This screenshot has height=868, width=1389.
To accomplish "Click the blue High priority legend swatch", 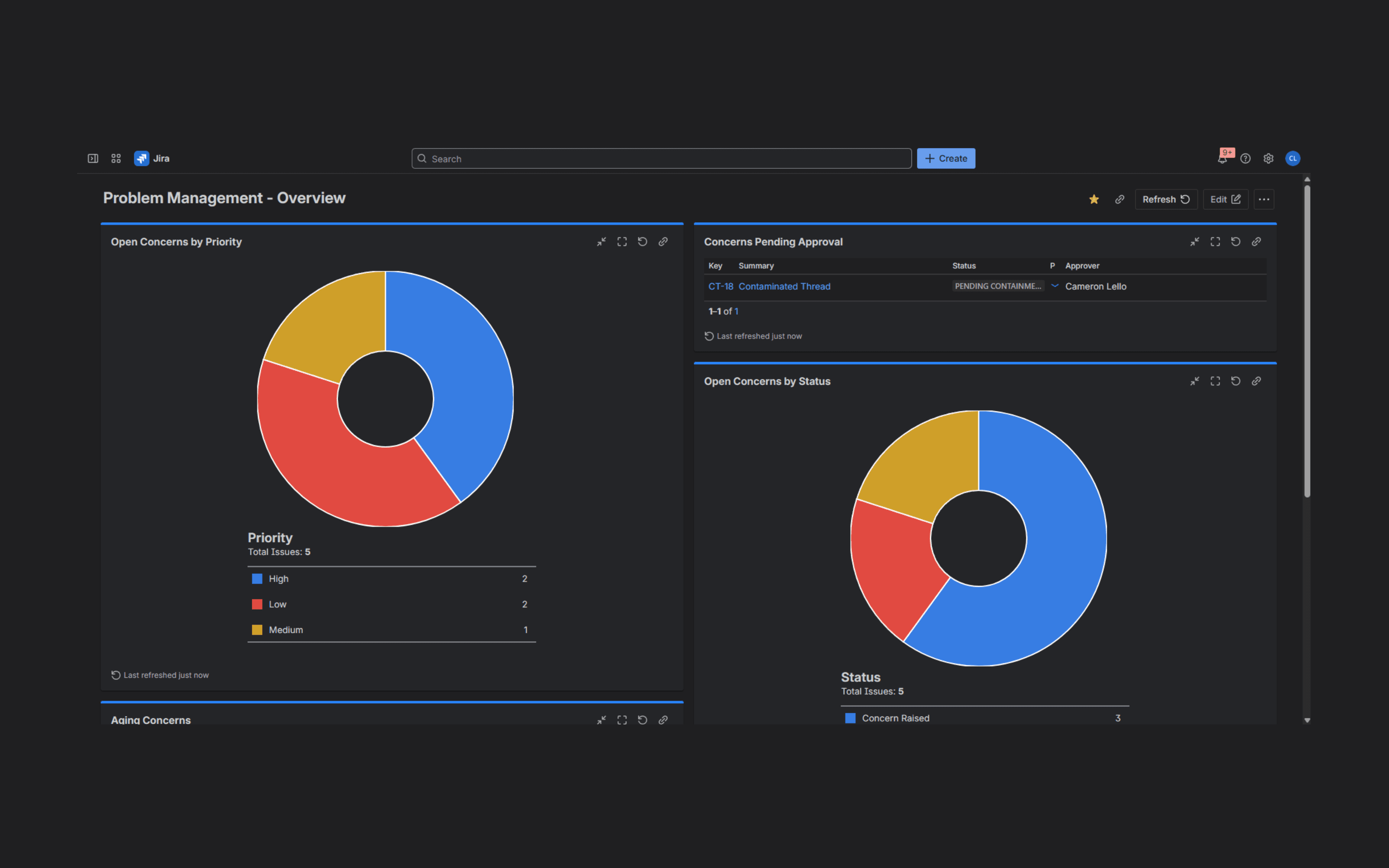I will point(257,579).
